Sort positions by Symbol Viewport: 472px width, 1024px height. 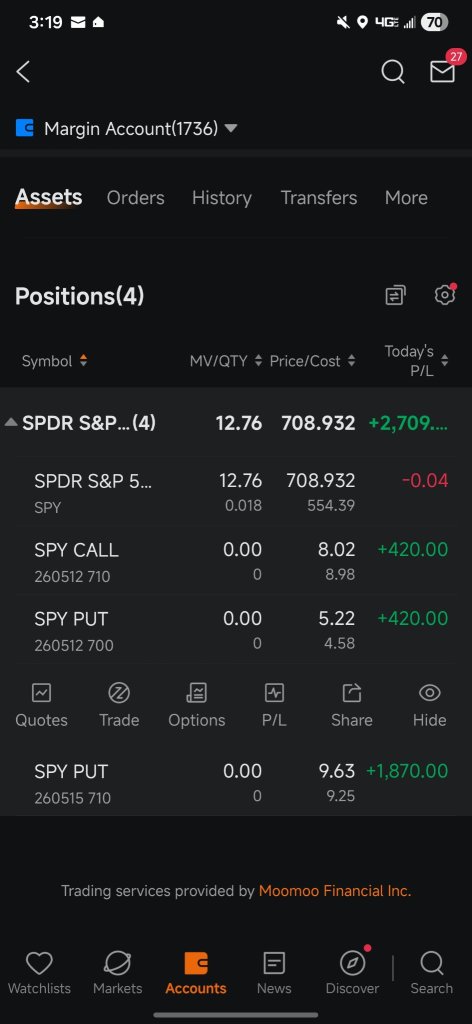pyautogui.click(x=54, y=360)
